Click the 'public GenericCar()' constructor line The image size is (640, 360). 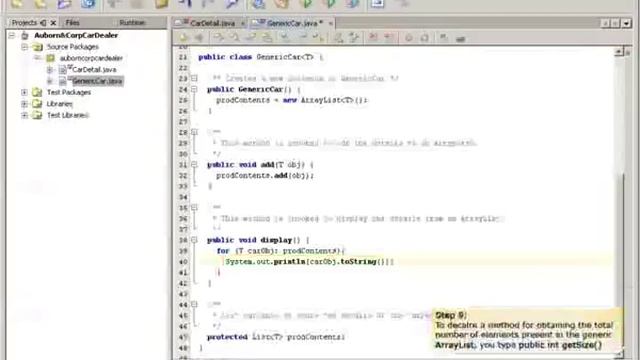[253, 89]
